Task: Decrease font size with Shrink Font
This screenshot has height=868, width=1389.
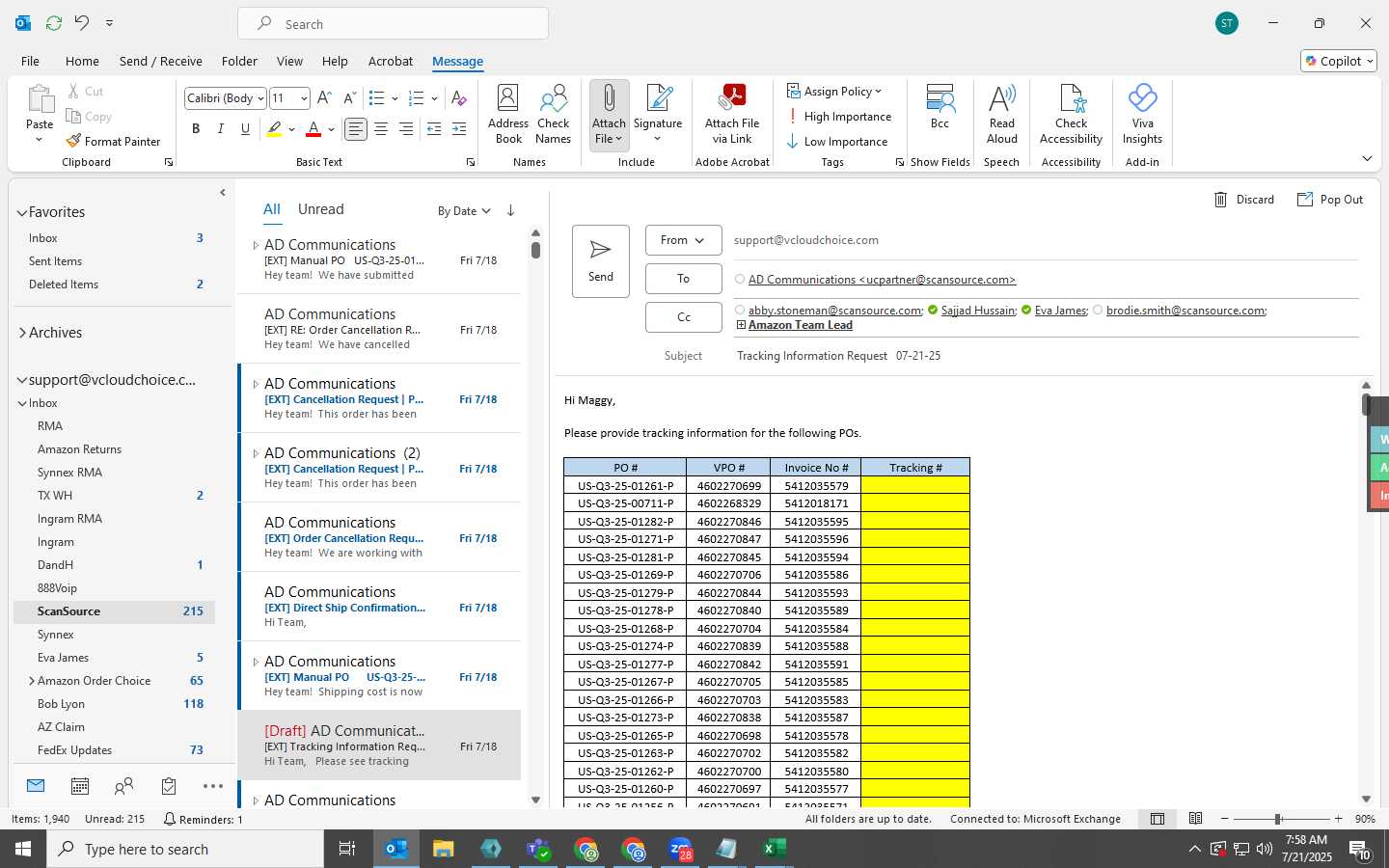Action: click(349, 97)
